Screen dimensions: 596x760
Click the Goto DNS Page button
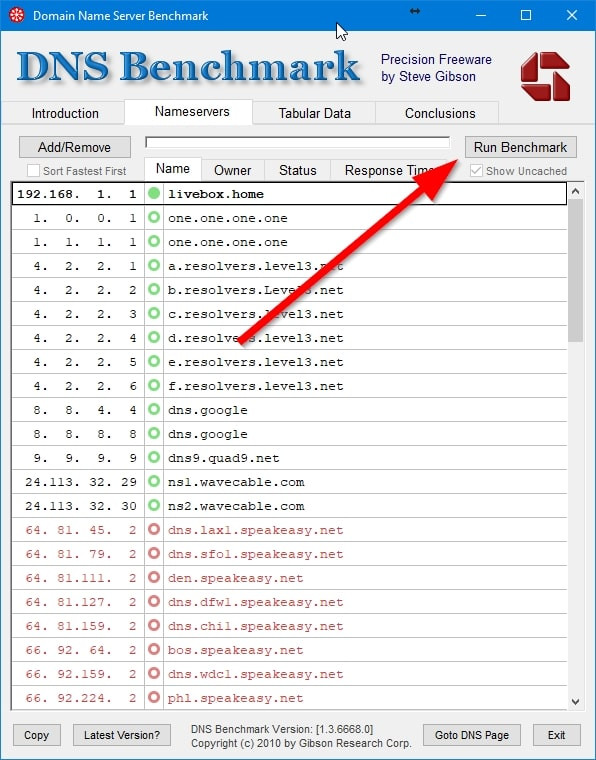pyautogui.click(x=471, y=735)
